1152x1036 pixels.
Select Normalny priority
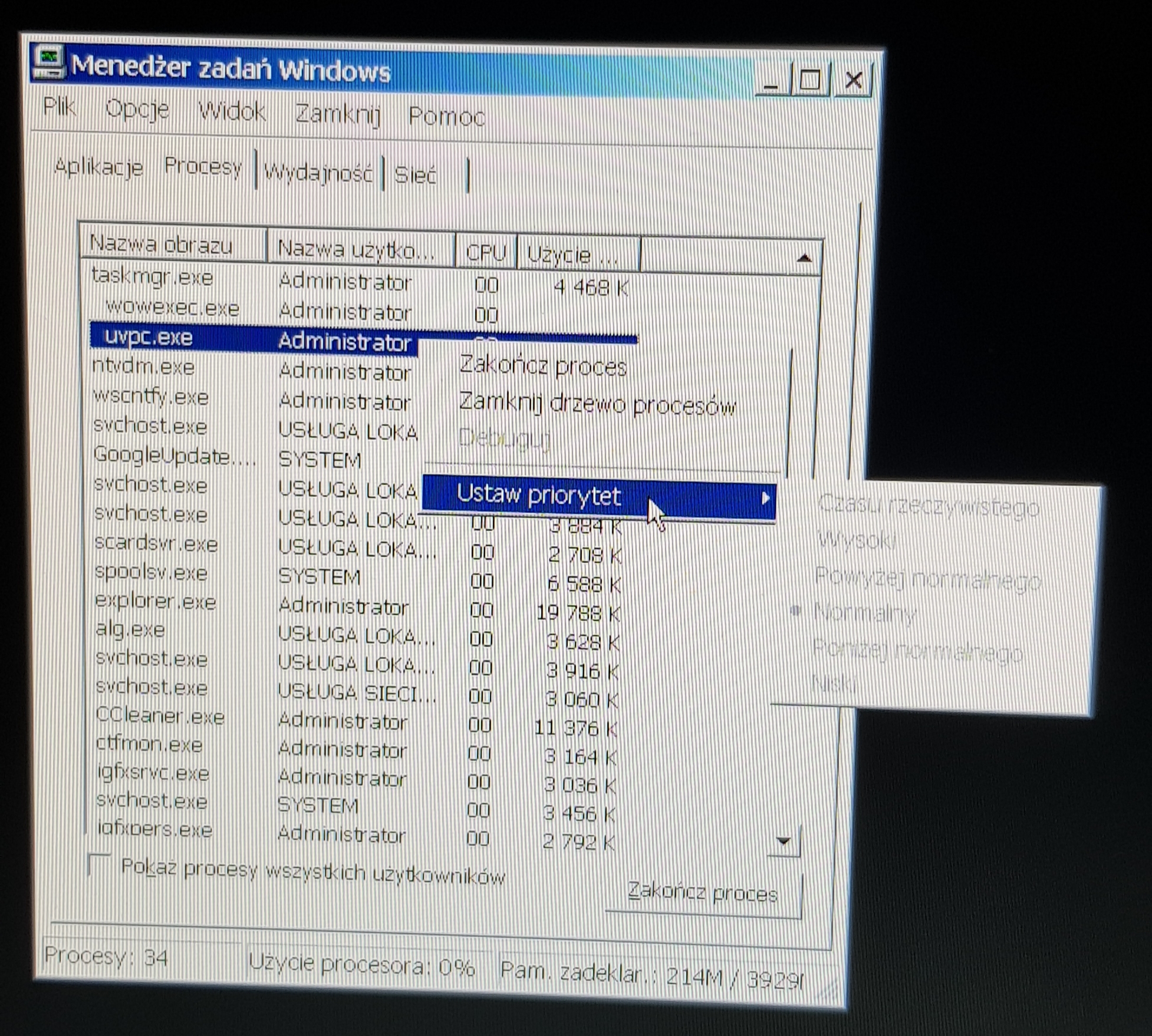tap(864, 613)
